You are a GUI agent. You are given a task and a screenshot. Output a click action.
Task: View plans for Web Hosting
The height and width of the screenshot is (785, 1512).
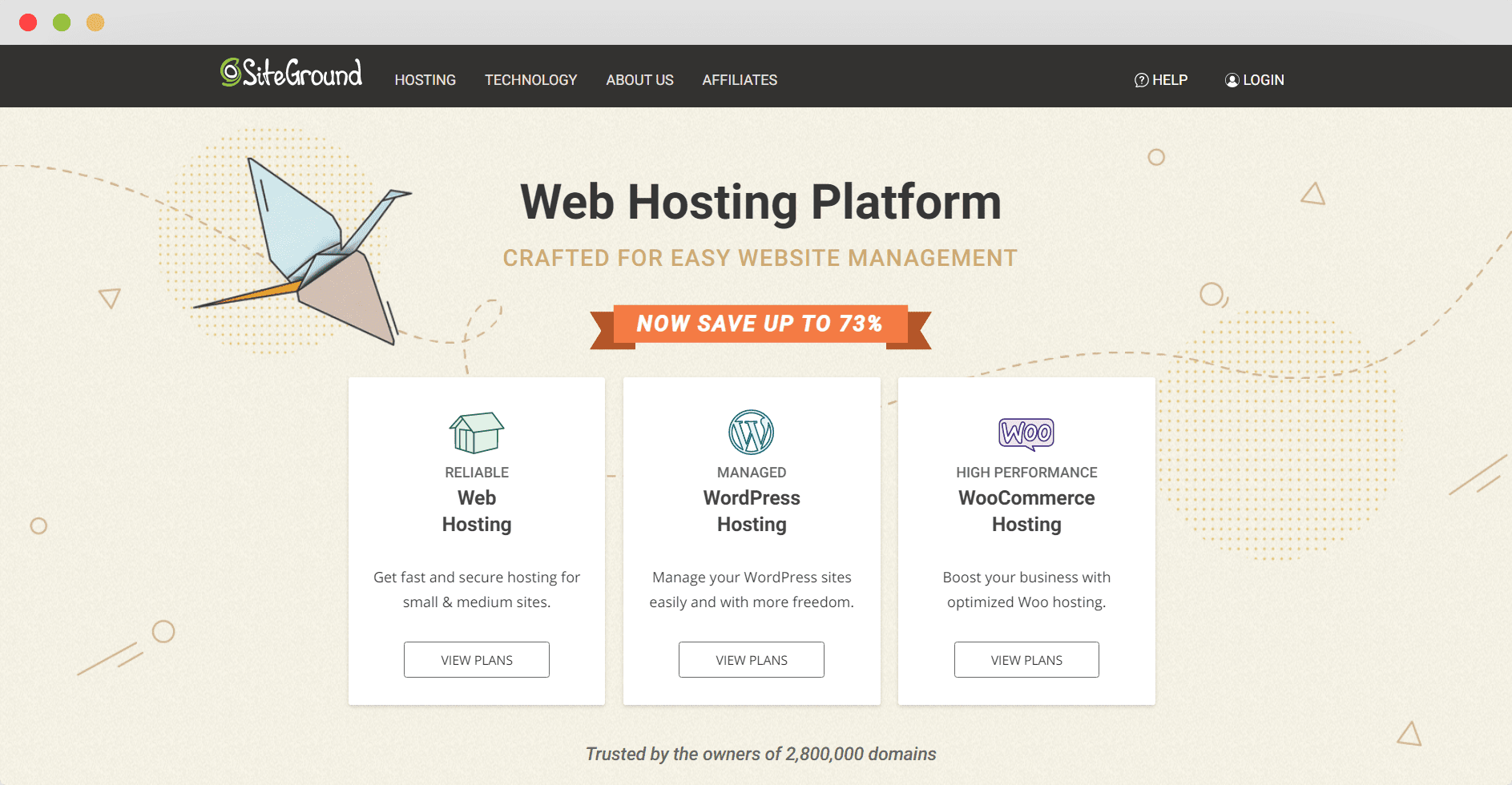click(477, 659)
